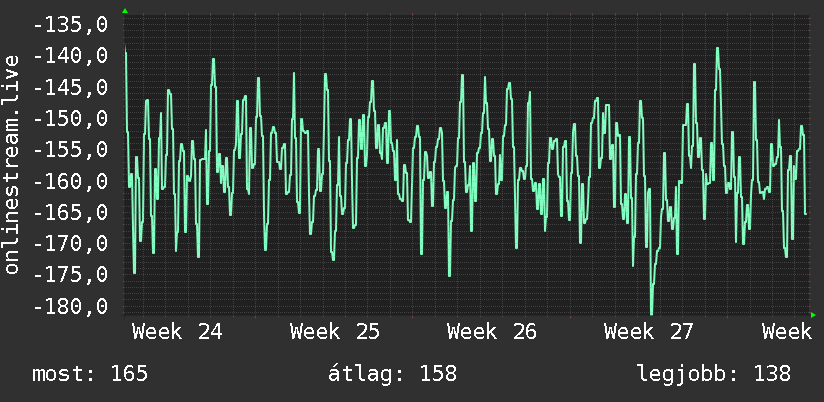
Task: Click the -160,0 y-axis tick label
Action: tap(70, 181)
